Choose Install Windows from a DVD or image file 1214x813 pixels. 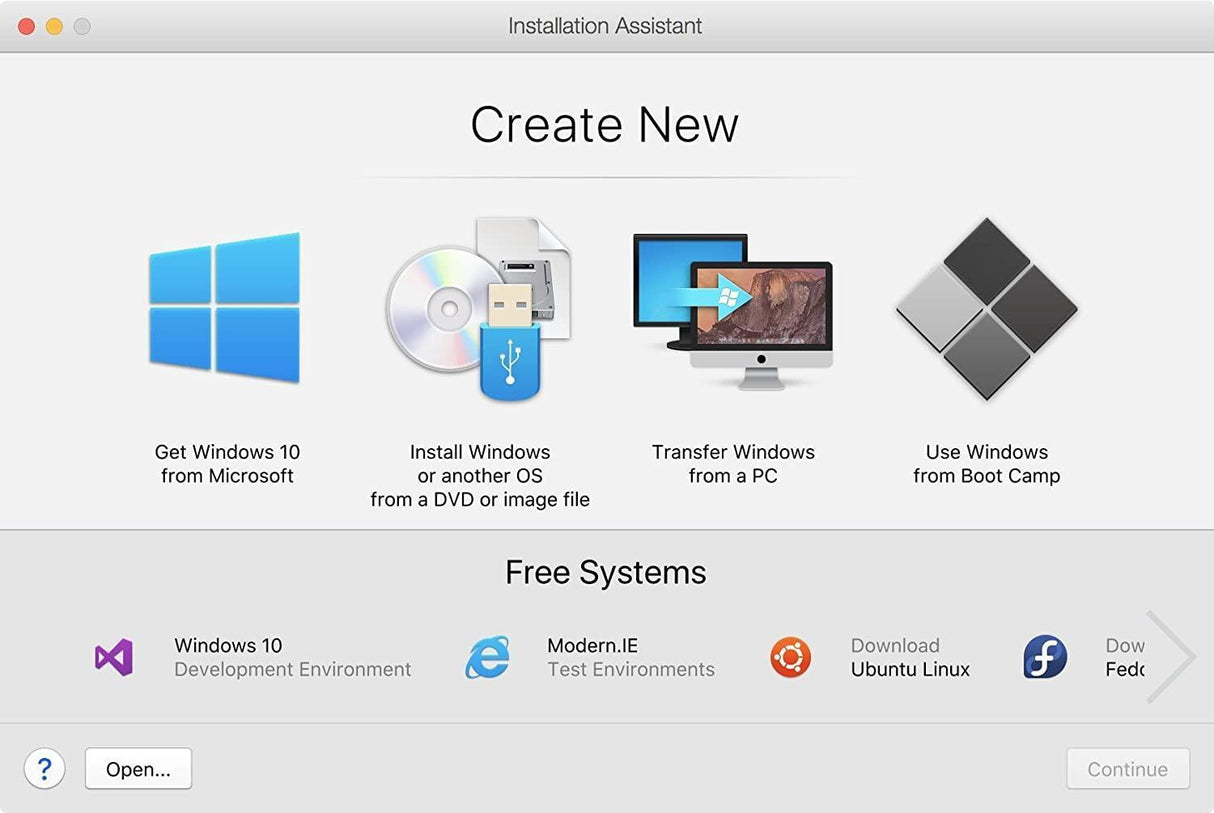pos(480,475)
